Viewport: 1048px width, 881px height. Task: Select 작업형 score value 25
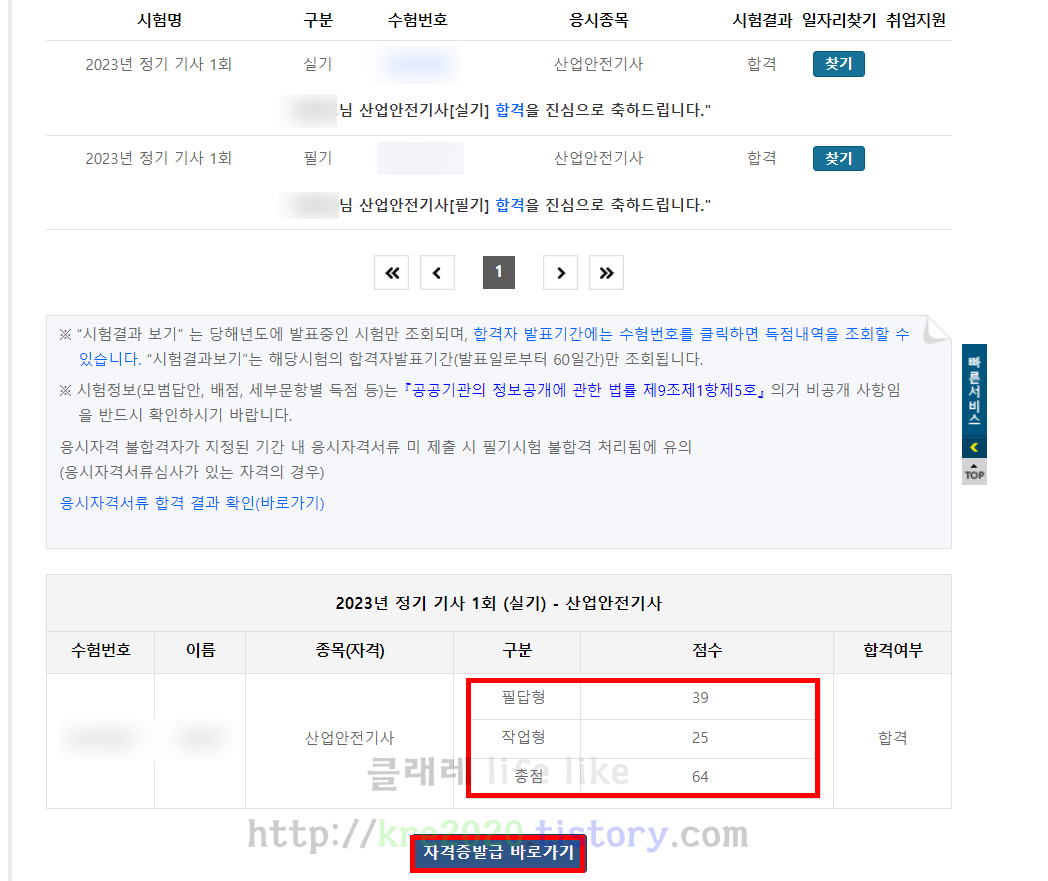(700, 738)
